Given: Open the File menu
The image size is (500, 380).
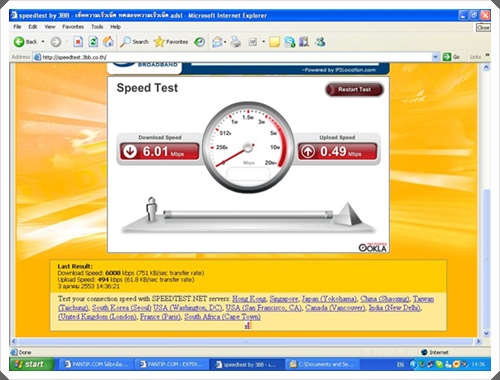Looking at the screenshot, I should point(17,27).
